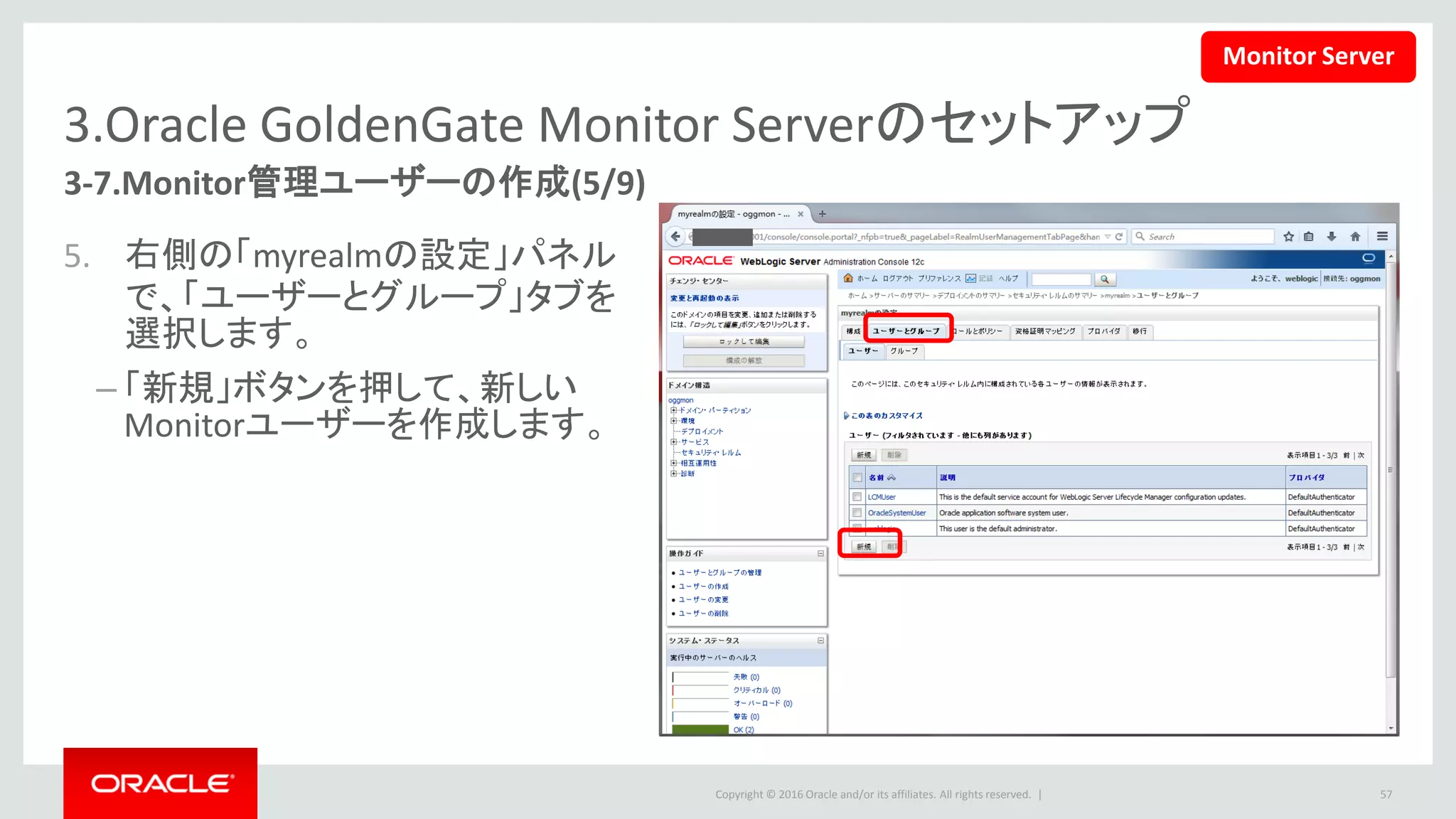Bookmark this page with the star icon

[x=1288, y=237]
